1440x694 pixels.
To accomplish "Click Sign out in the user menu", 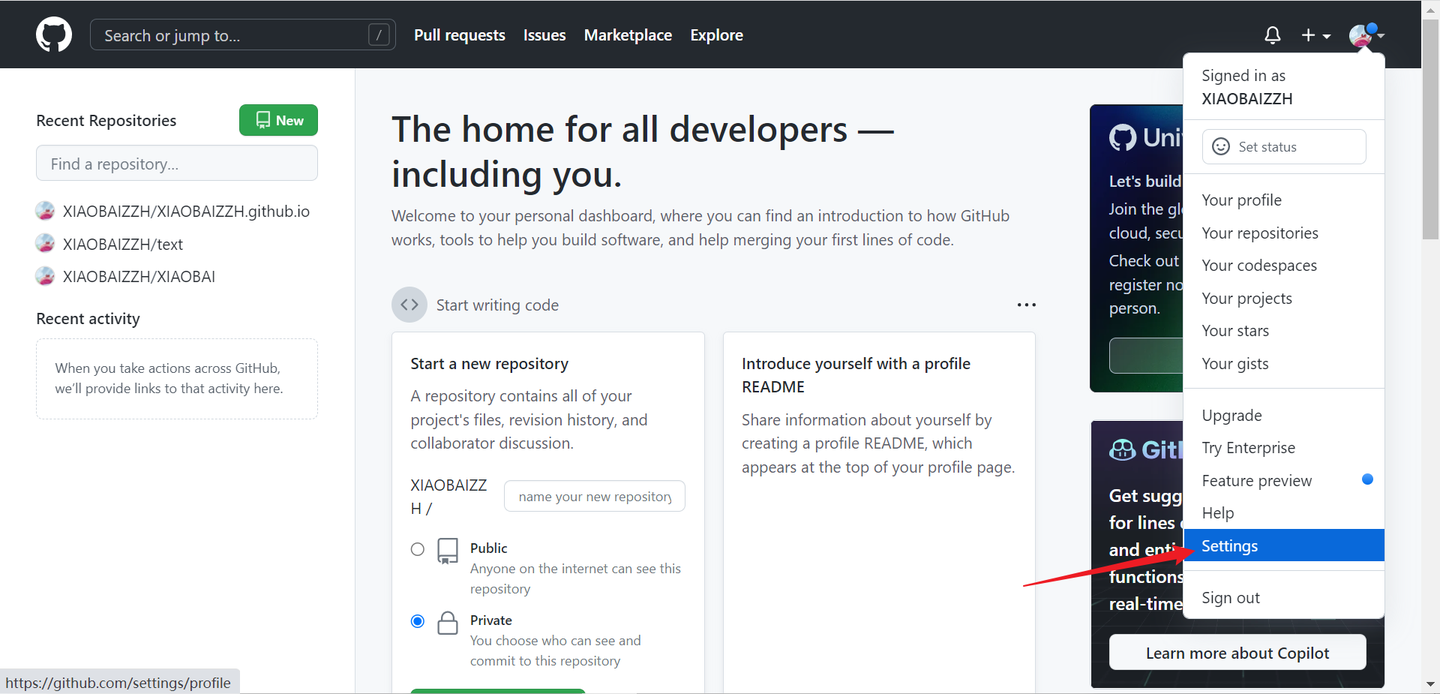I will click(x=1284, y=598).
